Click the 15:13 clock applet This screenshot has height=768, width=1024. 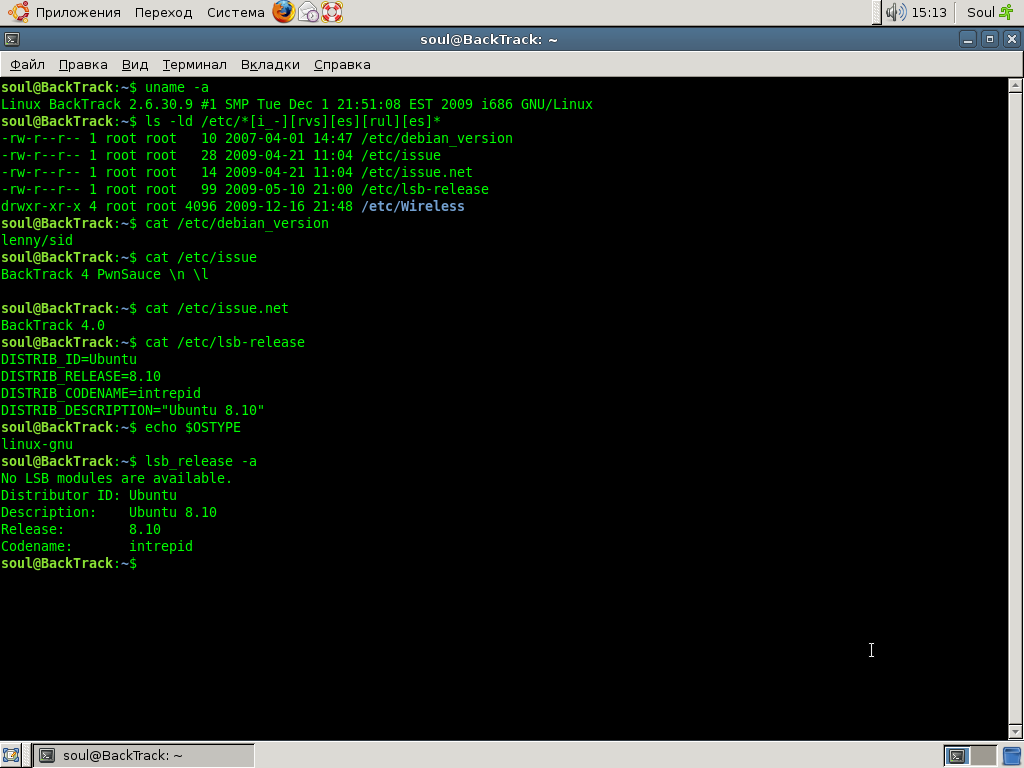(x=929, y=12)
